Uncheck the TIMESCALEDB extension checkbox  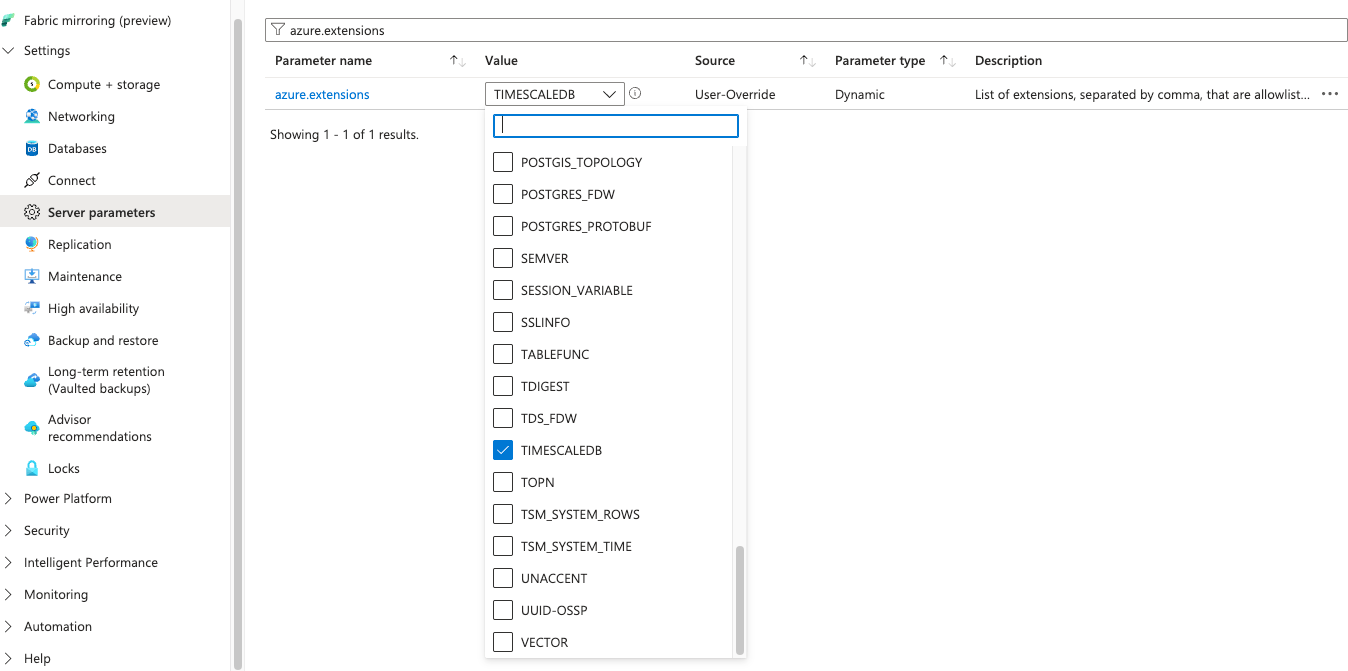point(503,451)
